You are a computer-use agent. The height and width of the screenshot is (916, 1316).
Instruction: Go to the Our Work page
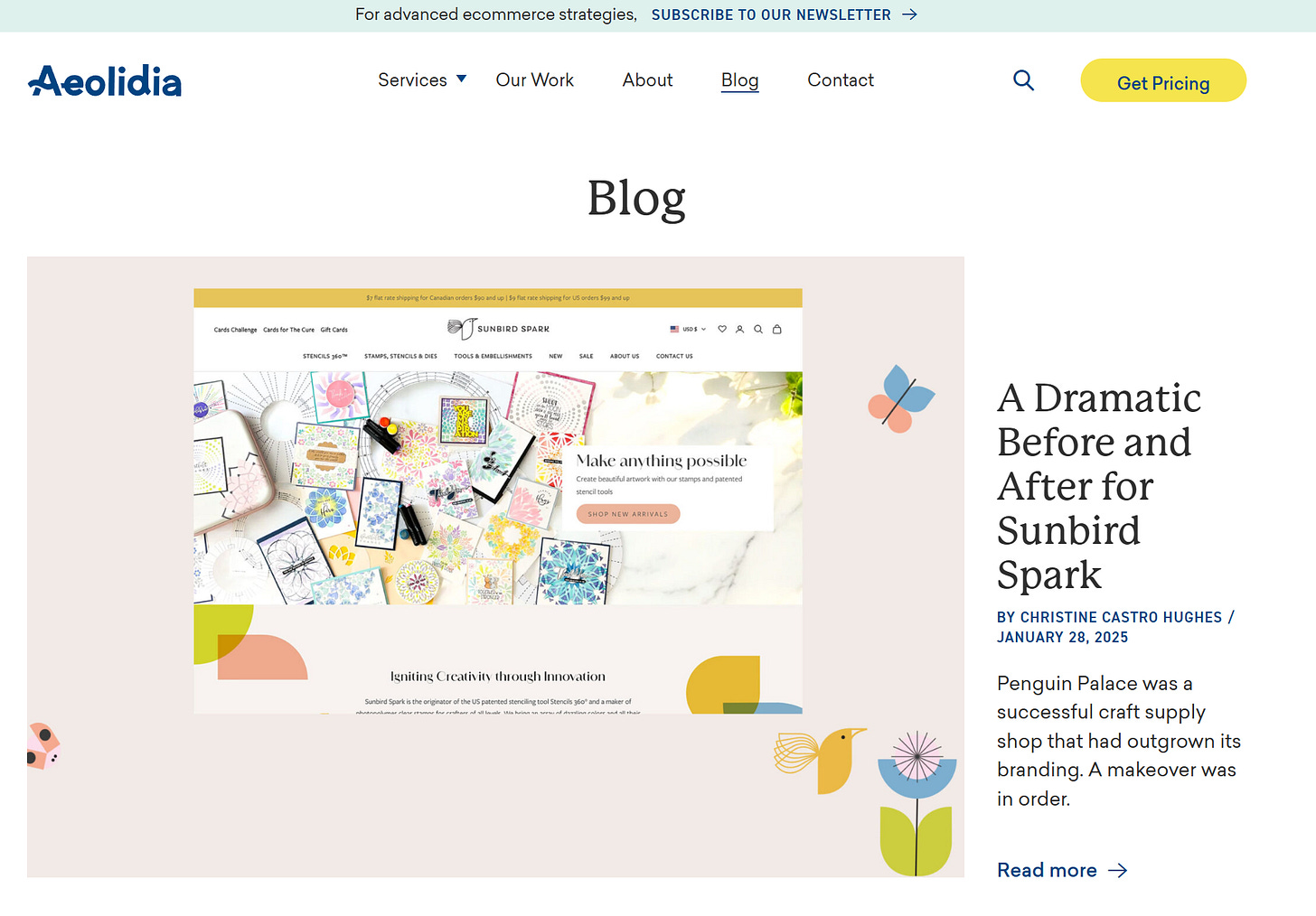(x=535, y=80)
